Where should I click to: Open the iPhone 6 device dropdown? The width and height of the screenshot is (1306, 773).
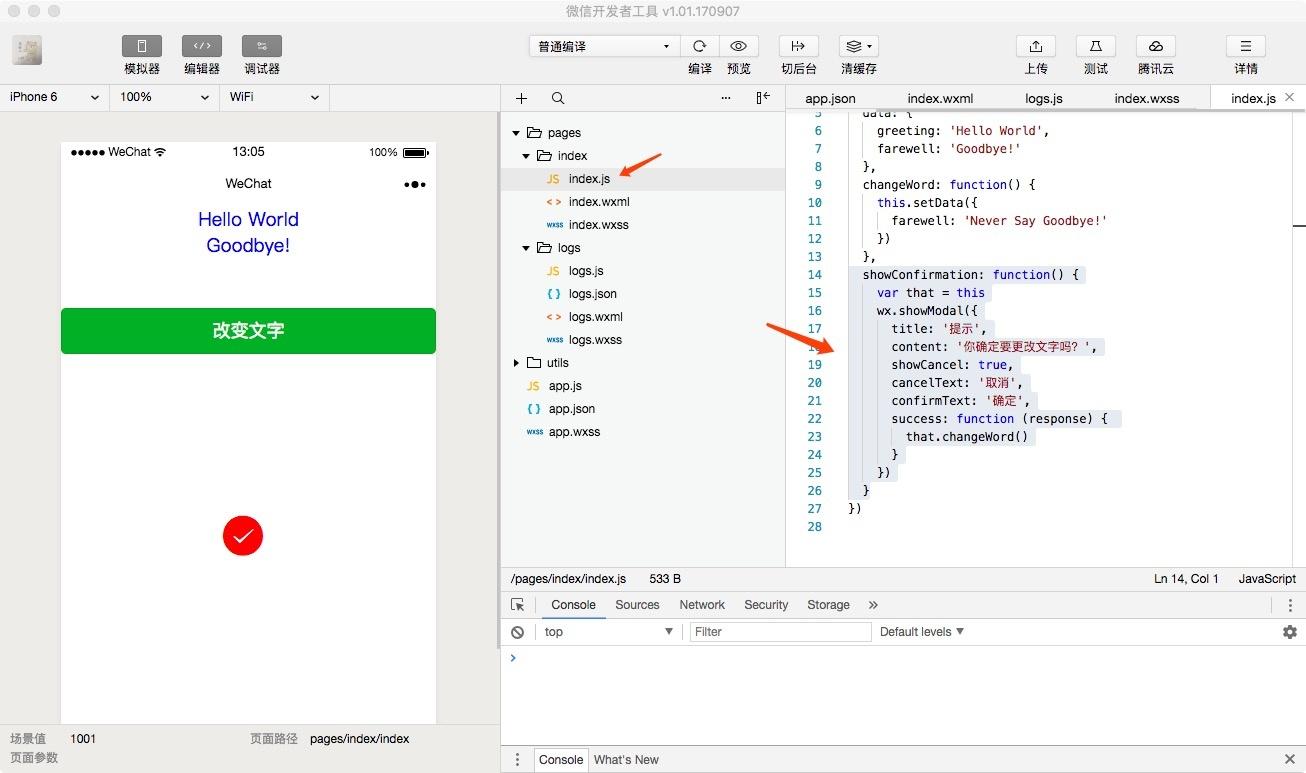[x=54, y=97]
